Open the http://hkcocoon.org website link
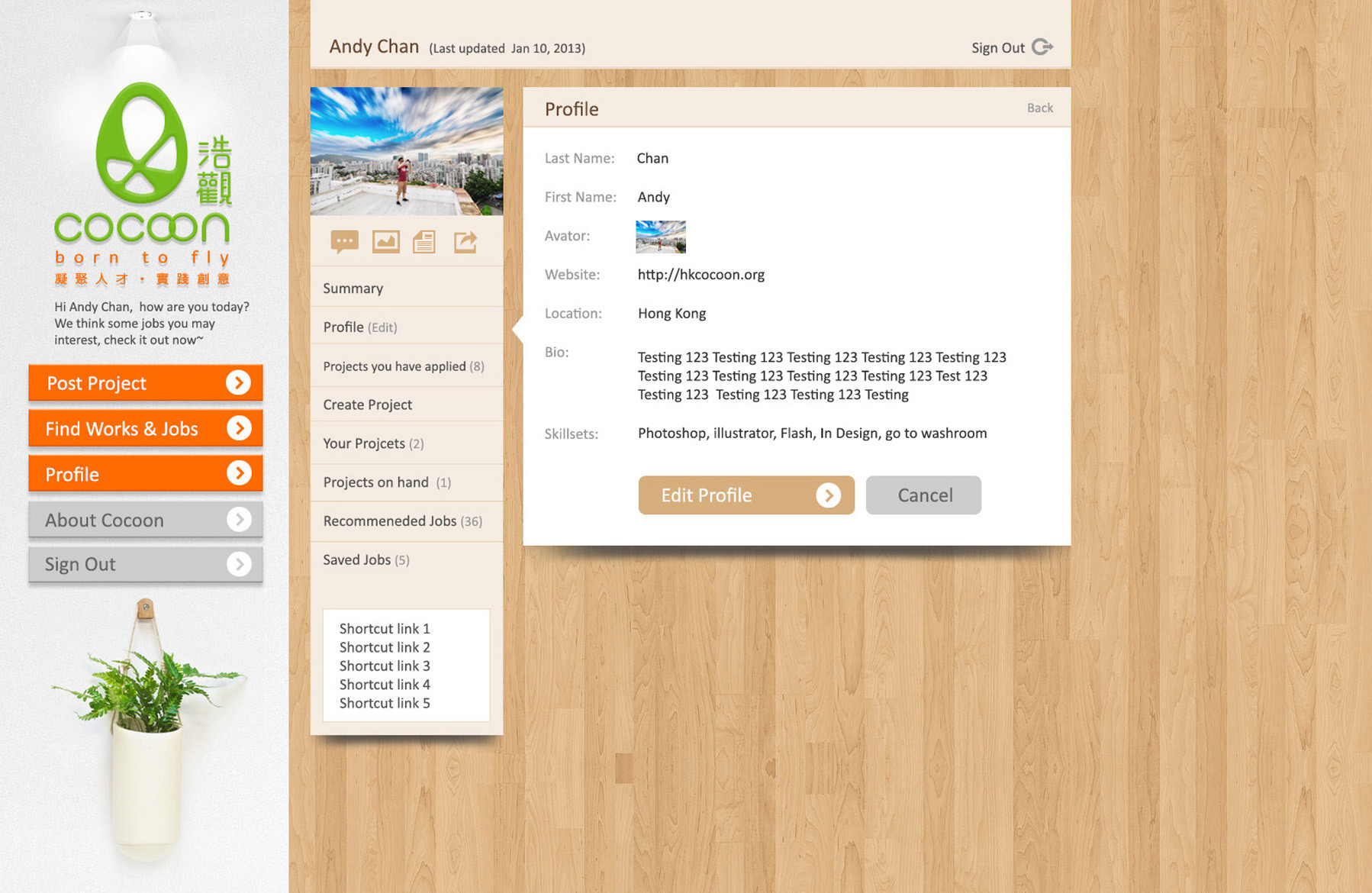 click(x=700, y=275)
